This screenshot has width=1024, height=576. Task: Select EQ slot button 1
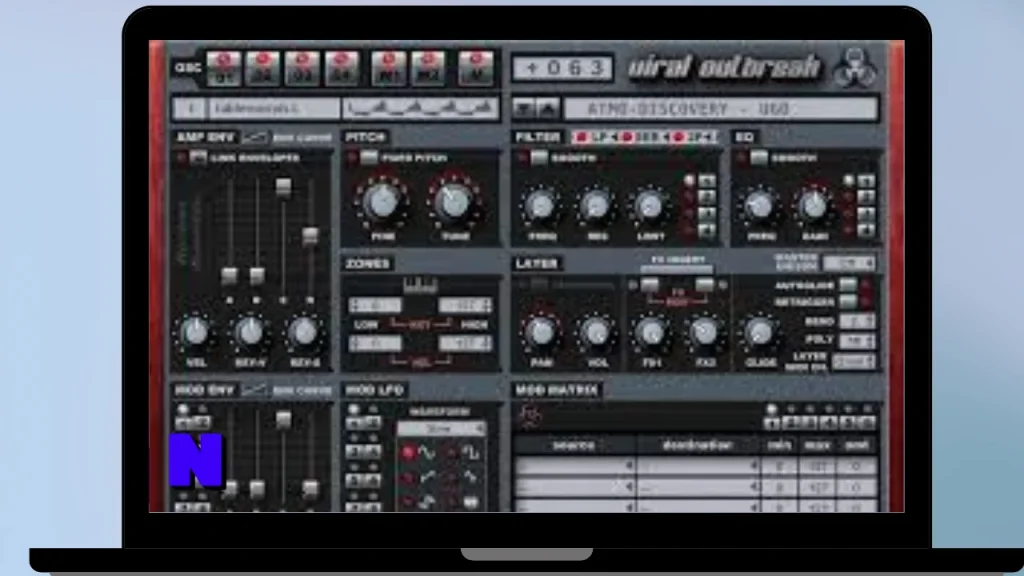(867, 181)
